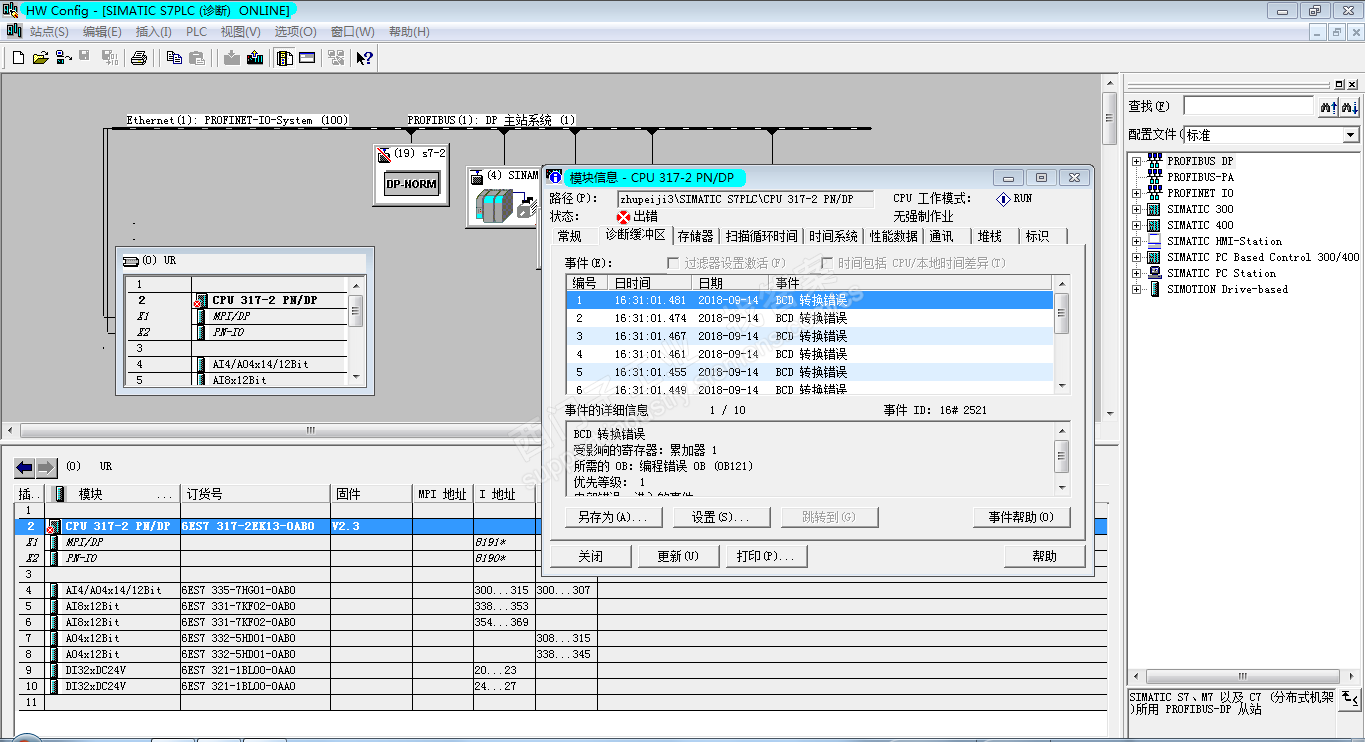Click the red error status icon in dialog
Screen dimensions: 1365x742
624,216
